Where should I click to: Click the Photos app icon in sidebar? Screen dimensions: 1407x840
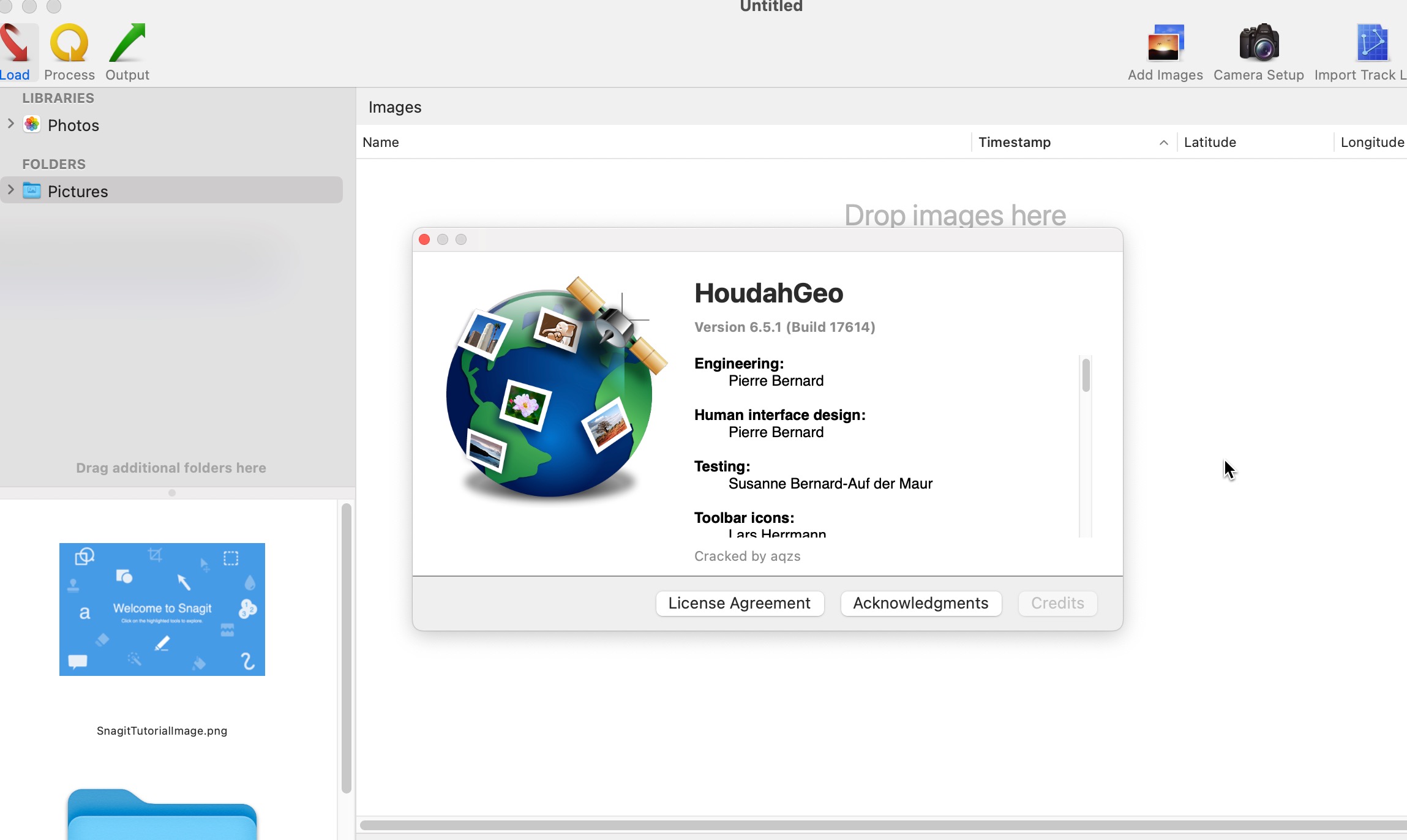32,124
